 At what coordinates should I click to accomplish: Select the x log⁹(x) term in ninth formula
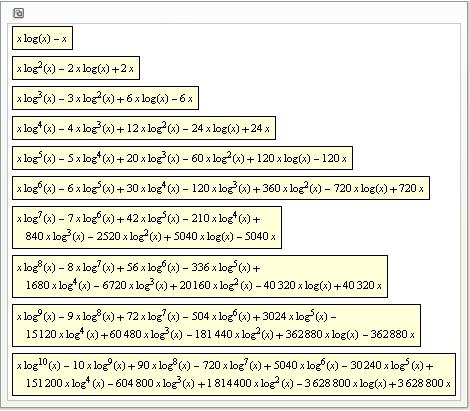(36, 316)
